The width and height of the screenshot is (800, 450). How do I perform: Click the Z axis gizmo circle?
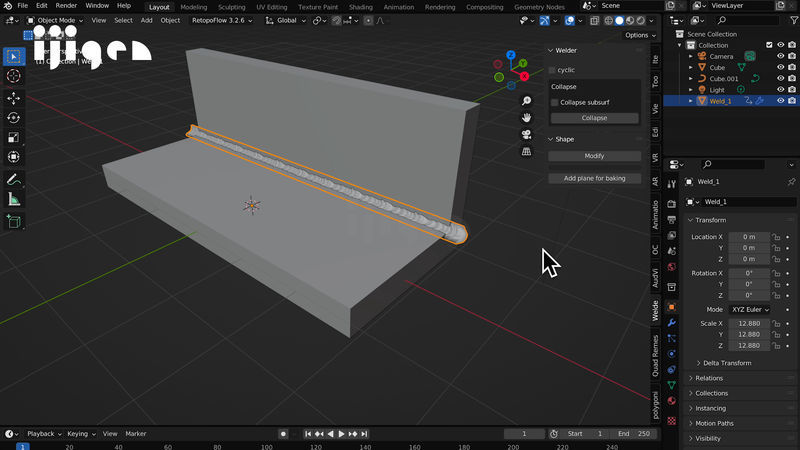[511, 55]
